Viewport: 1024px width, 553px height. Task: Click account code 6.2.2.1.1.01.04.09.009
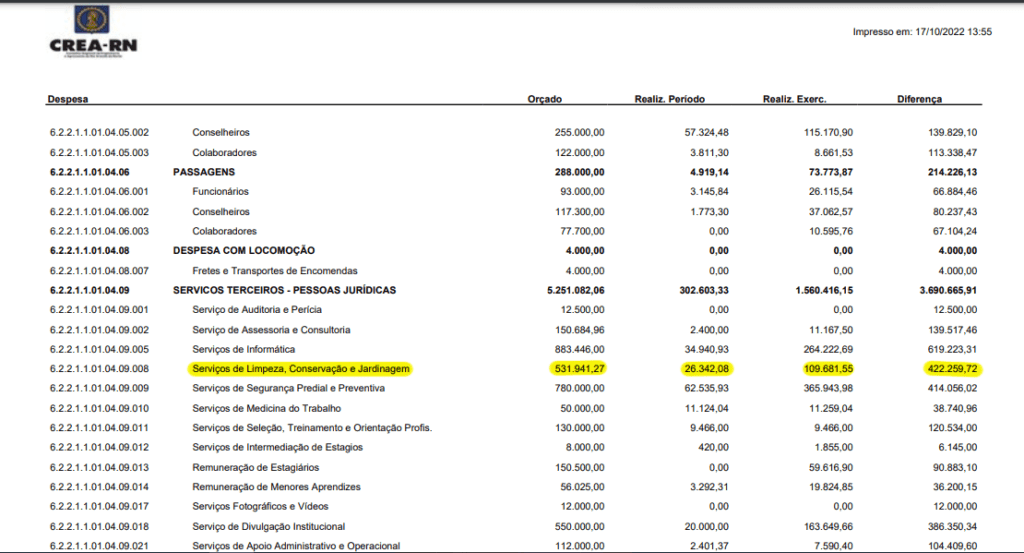pos(99,388)
